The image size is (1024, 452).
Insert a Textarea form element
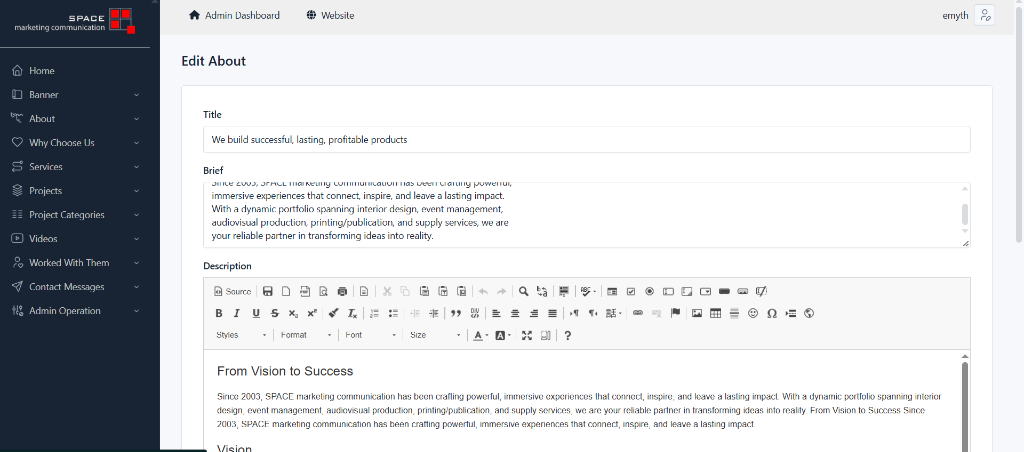(687, 291)
